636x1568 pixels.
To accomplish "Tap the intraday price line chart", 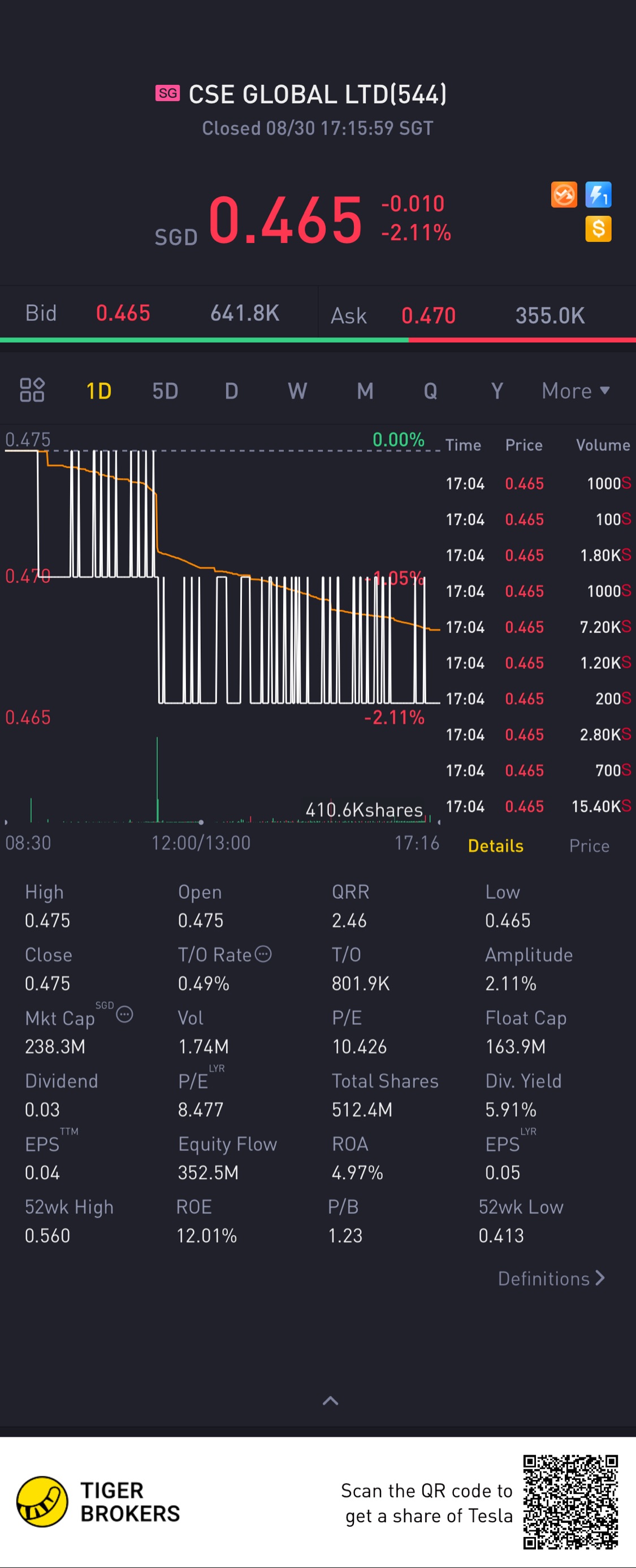I will 222,577.
